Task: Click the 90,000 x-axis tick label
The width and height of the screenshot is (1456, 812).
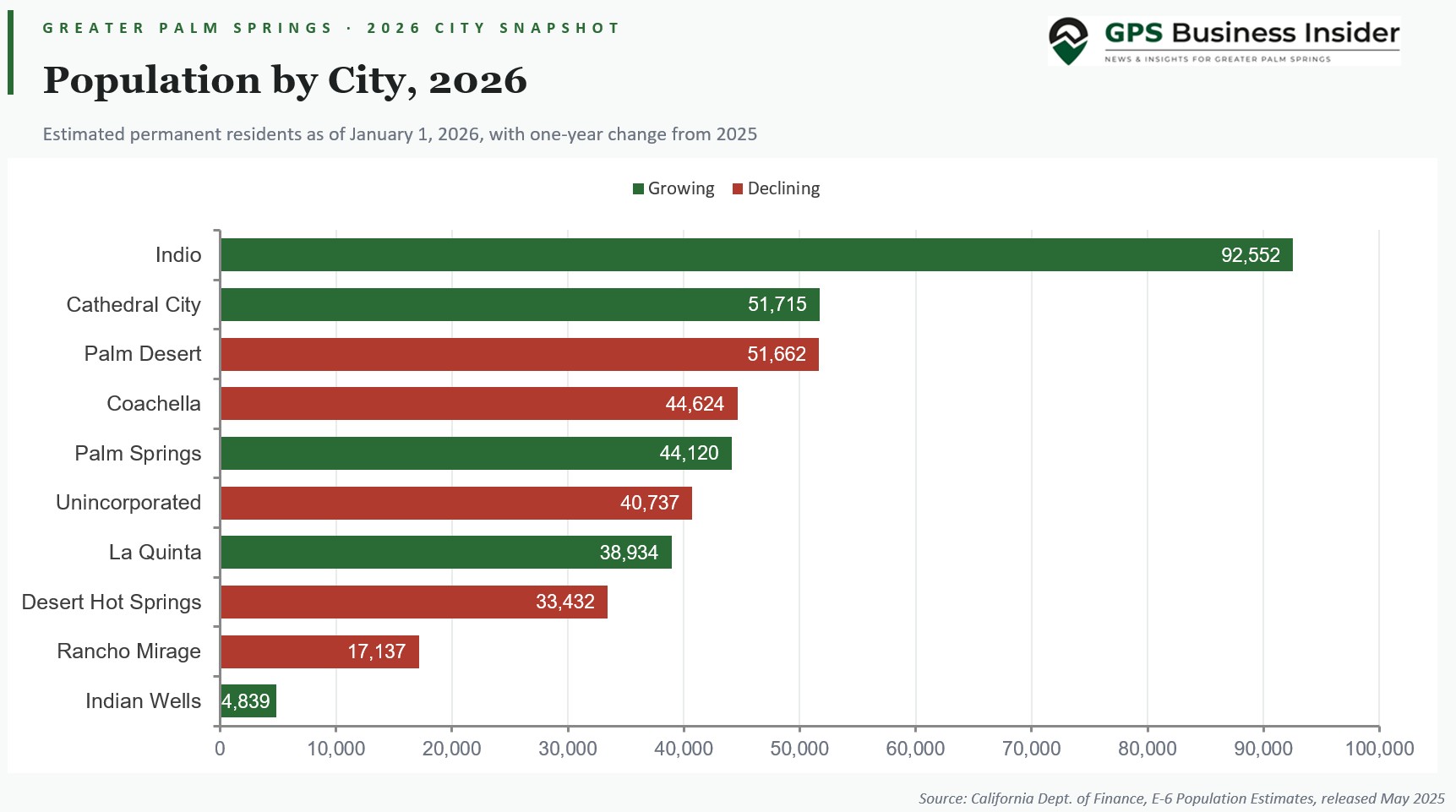Action: (x=1263, y=749)
